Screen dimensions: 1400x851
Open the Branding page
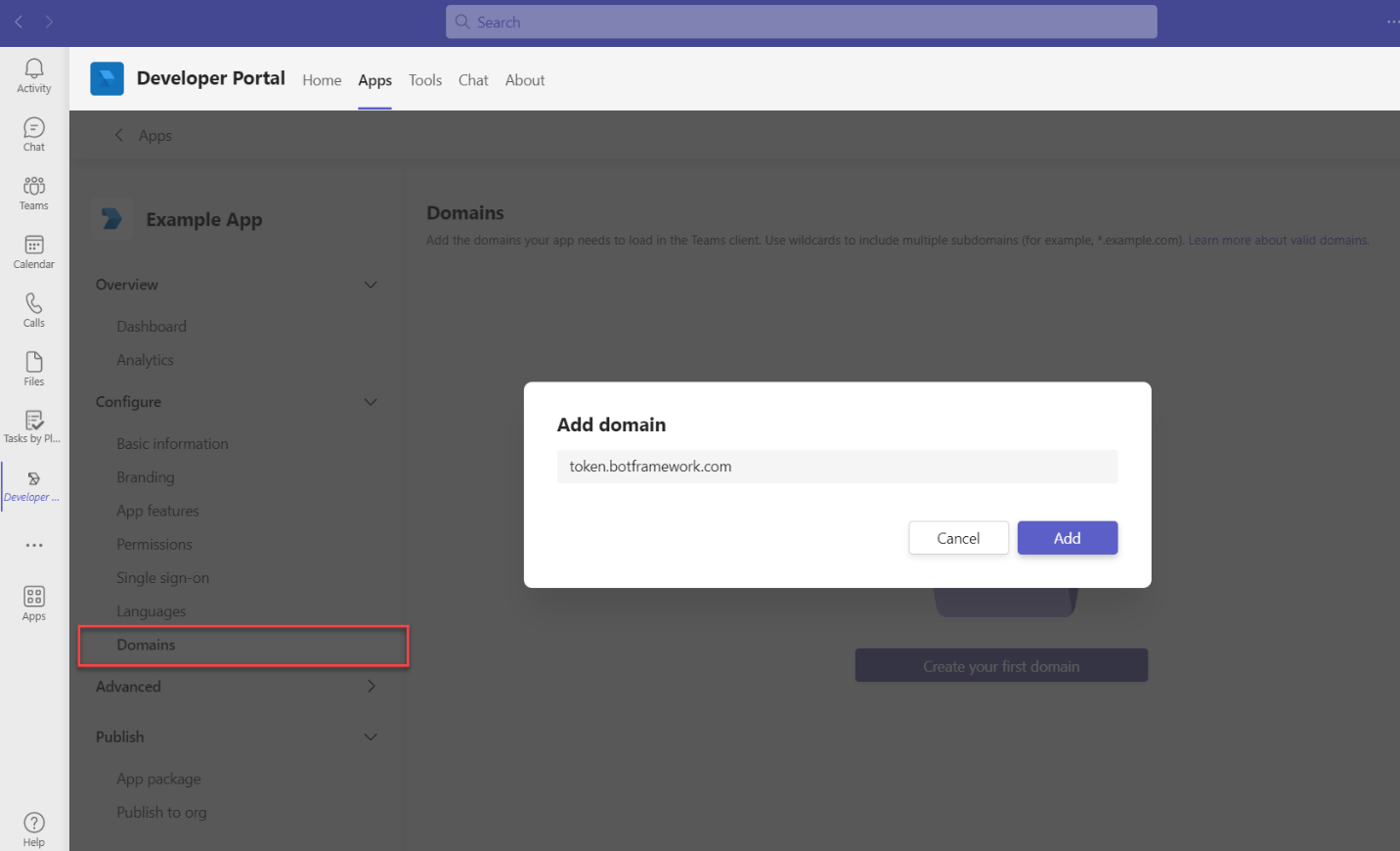(x=146, y=477)
